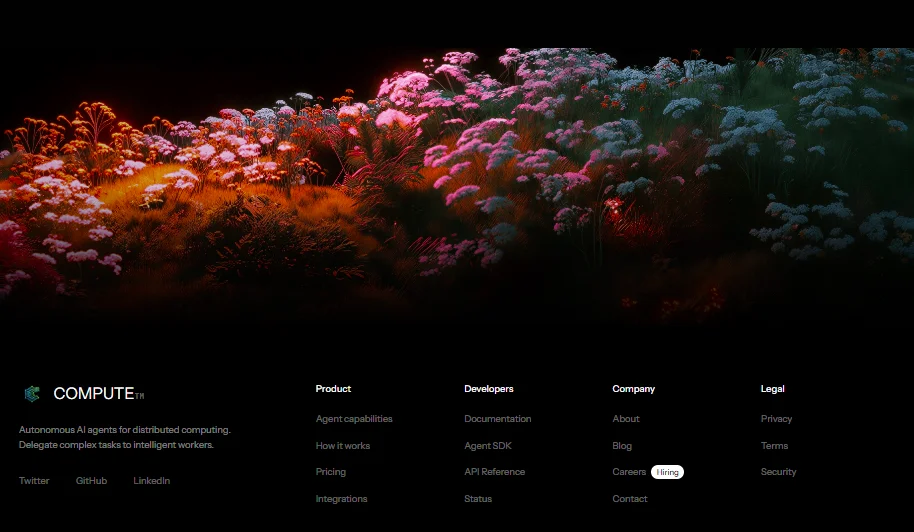Check the Status page link
914x532 pixels.
tap(478, 499)
